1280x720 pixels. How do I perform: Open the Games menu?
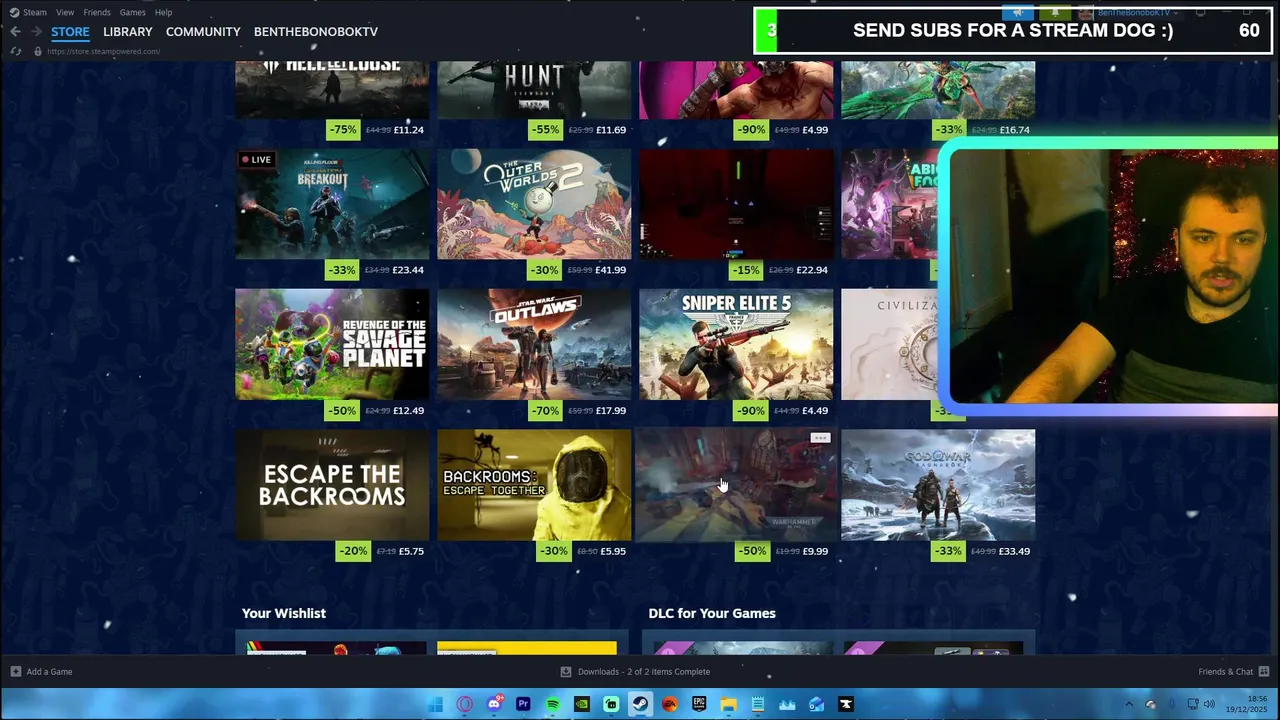pyautogui.click(x=132, y=12)
